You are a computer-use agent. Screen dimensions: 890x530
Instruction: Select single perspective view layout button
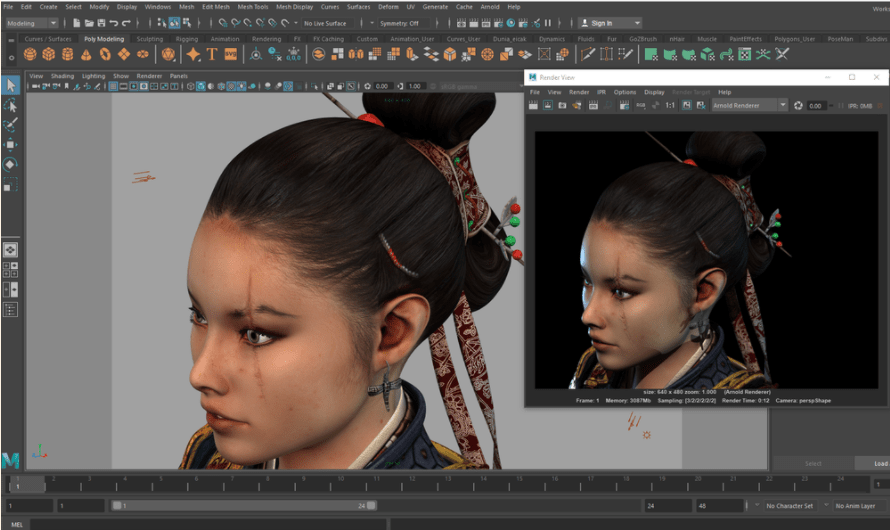tap(10, 250)
